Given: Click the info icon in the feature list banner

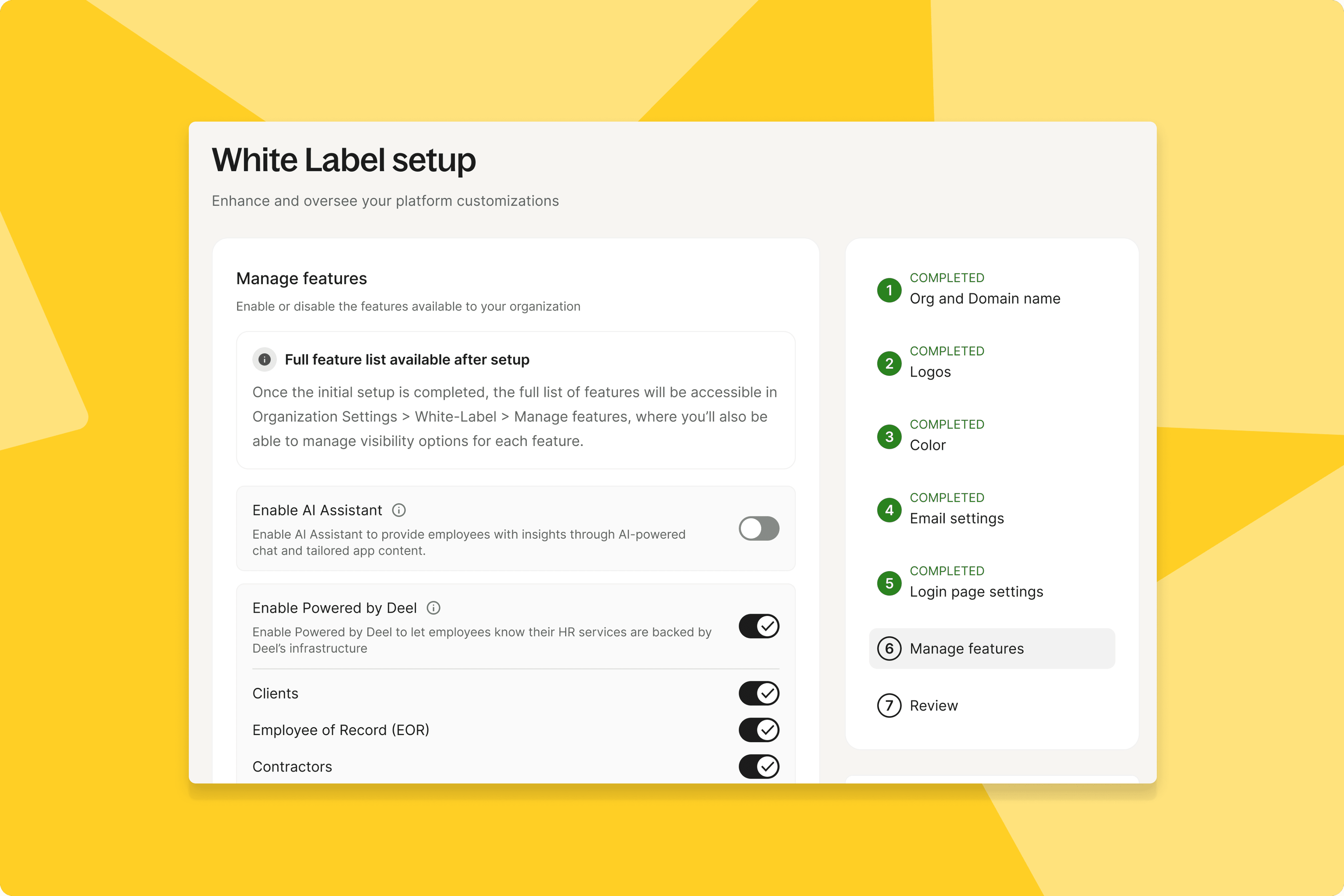Looking at the screenshot, I should point(264,359).
